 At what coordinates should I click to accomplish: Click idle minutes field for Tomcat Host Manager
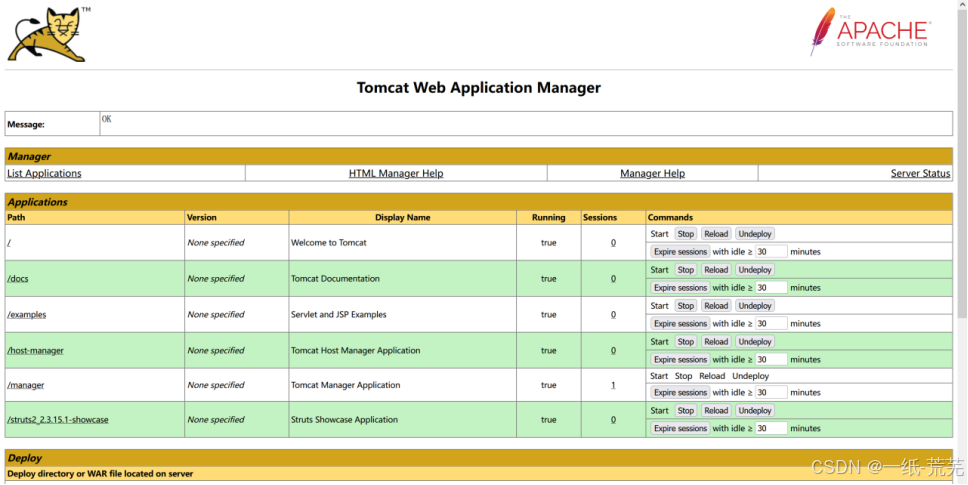click(771, 359)
